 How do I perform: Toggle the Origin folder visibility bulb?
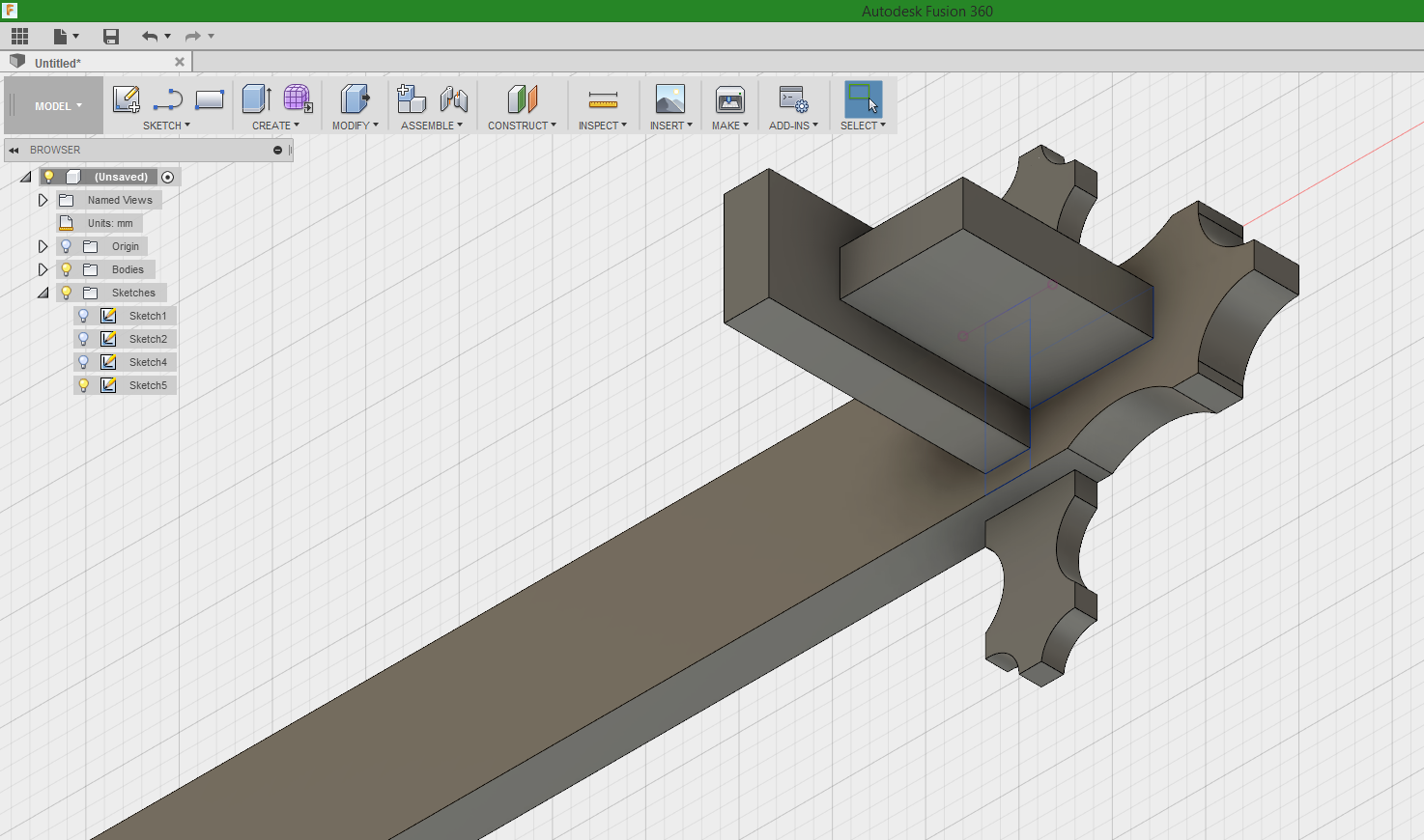pos(66,246)
